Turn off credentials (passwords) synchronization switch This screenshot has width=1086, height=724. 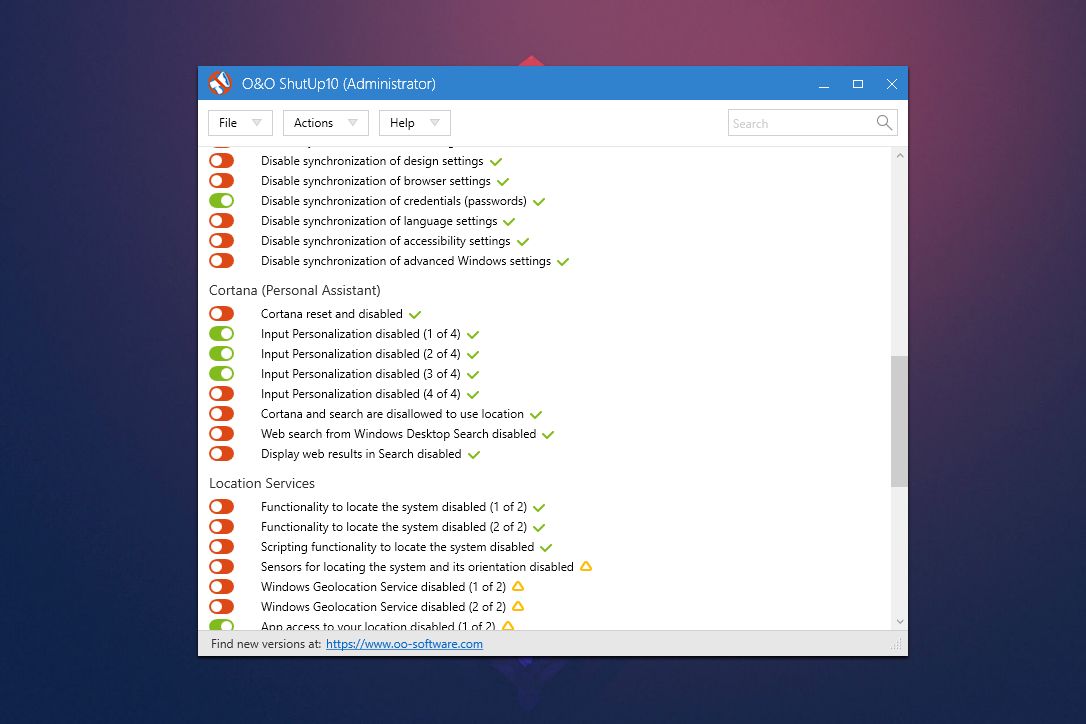[222, 201]
